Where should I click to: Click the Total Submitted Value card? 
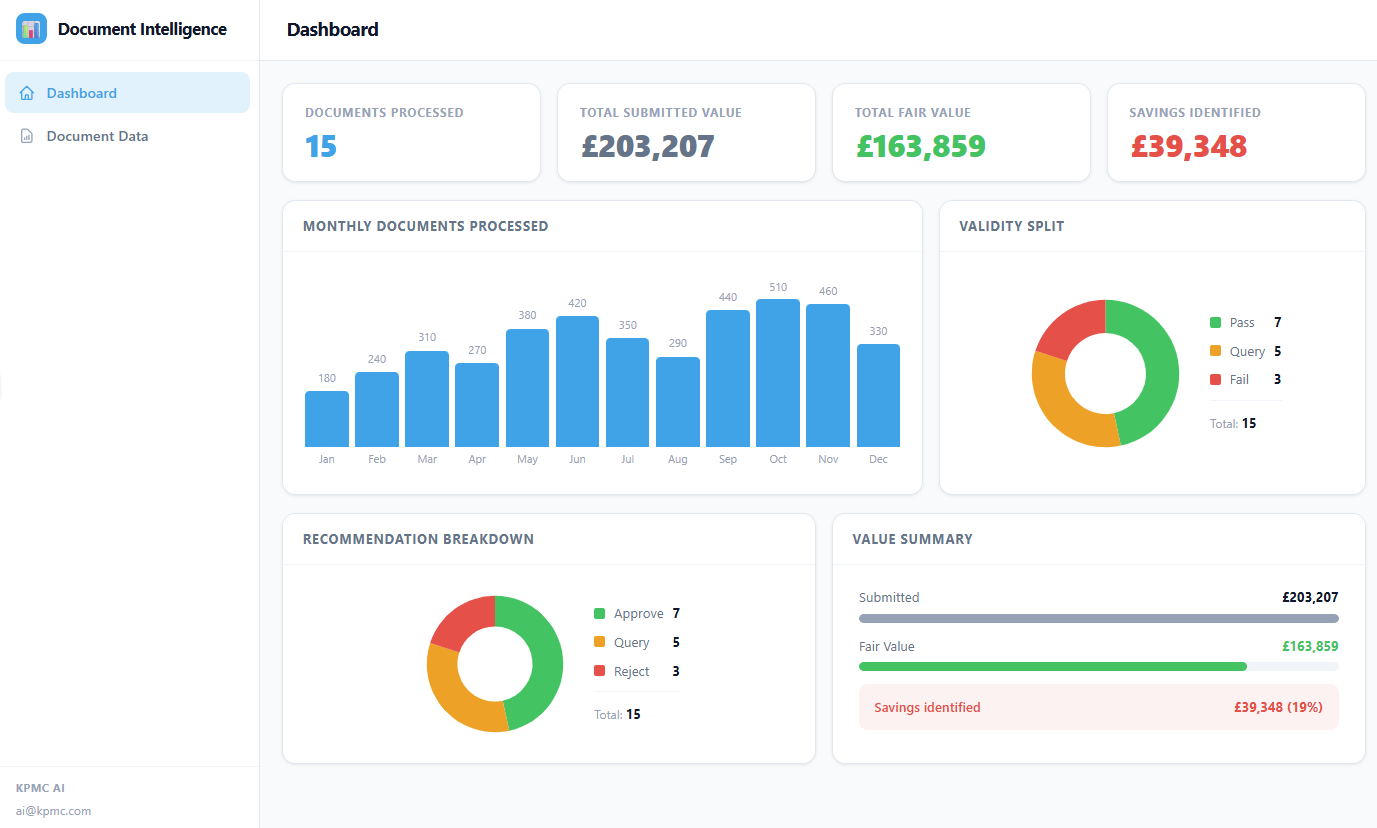[x=686, y=132]
